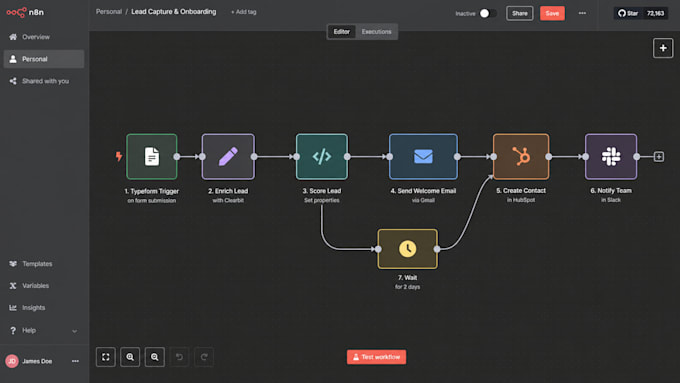This screenshot has height=383, width=680.
Task: Click the Lead Capture & Onboarding title
Action: point(173,12)
